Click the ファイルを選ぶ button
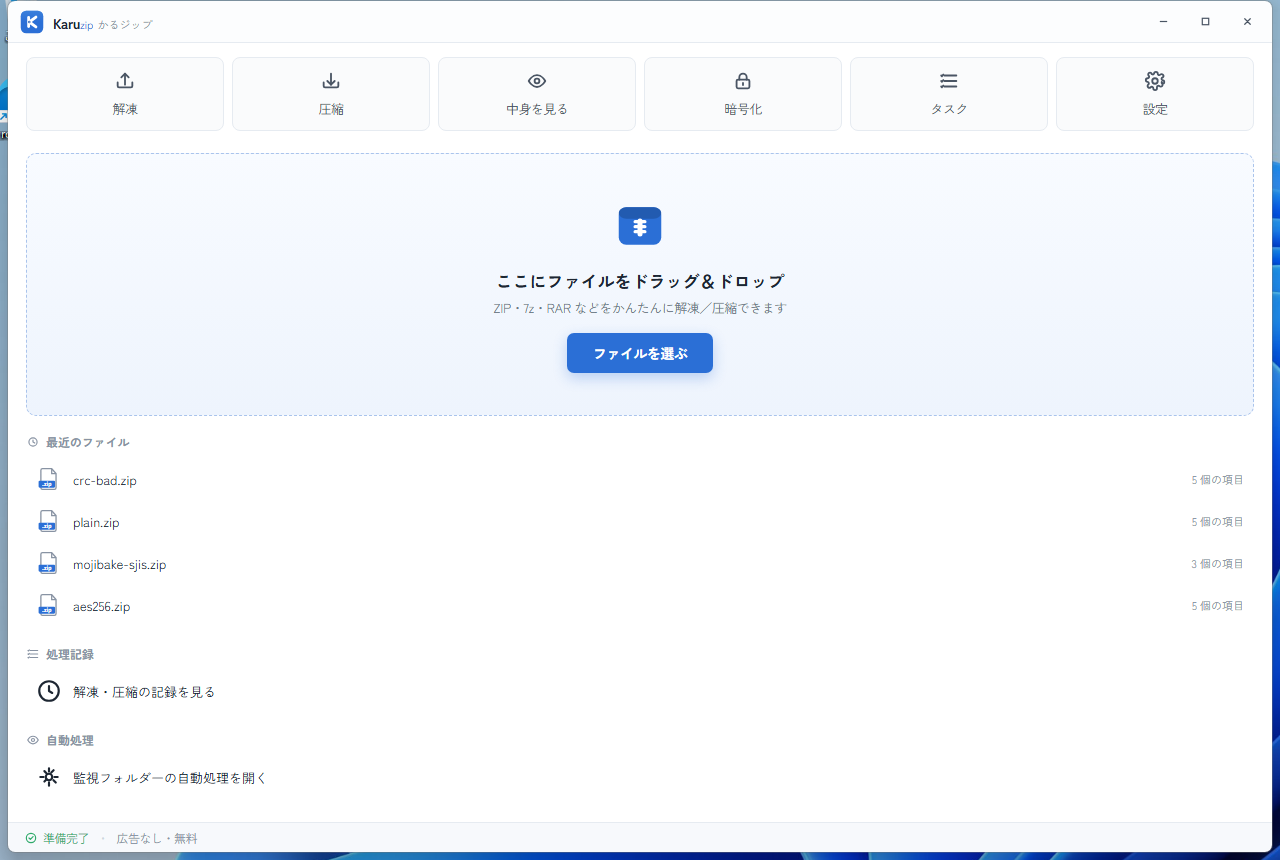The height and width of the screenshot is (860, 1280). tap(640, 353)
